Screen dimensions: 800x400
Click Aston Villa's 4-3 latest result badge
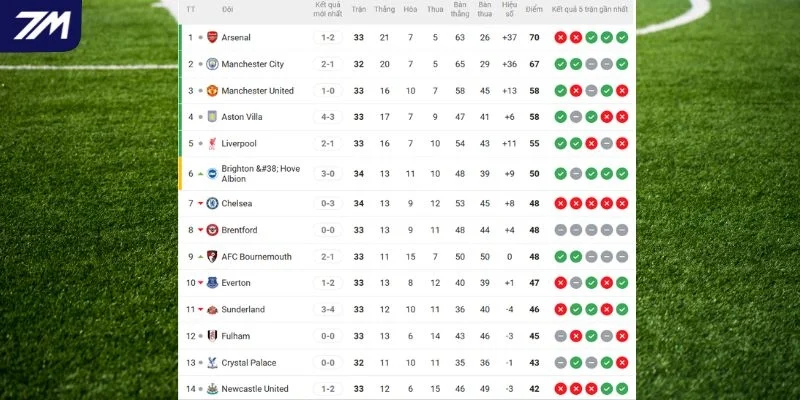coord(328,117)
